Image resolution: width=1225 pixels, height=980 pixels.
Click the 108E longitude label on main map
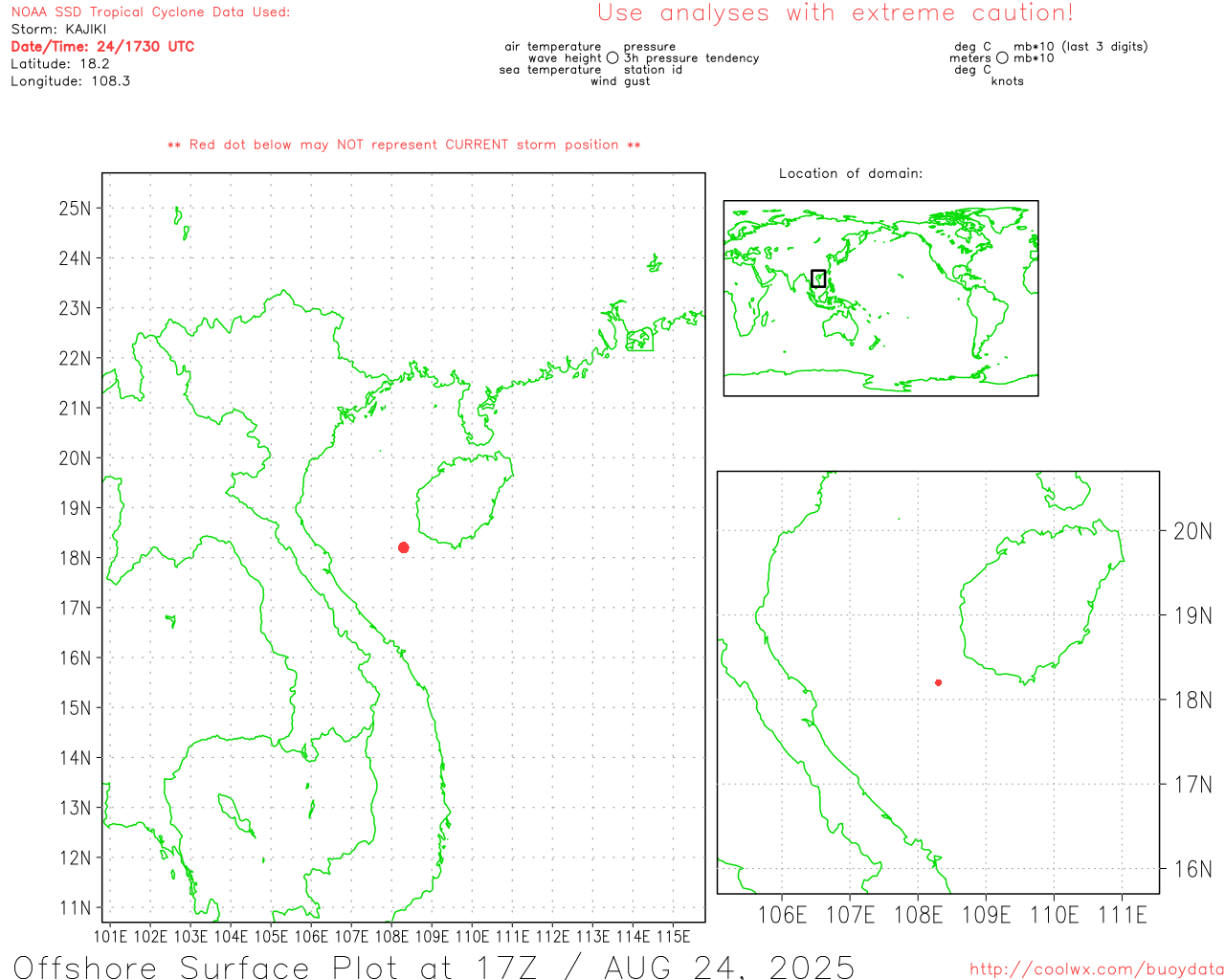pyautogui.click(x=391, y=936)
